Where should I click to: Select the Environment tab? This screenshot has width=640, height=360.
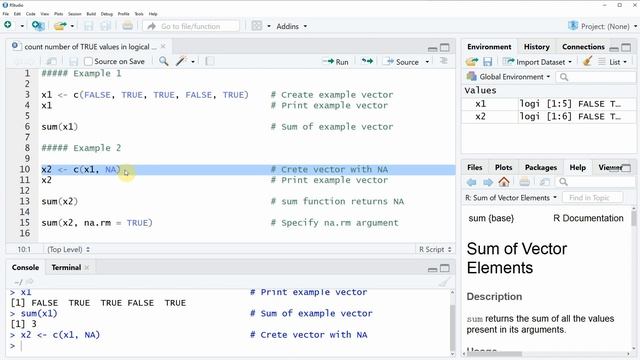coord(489,47)
